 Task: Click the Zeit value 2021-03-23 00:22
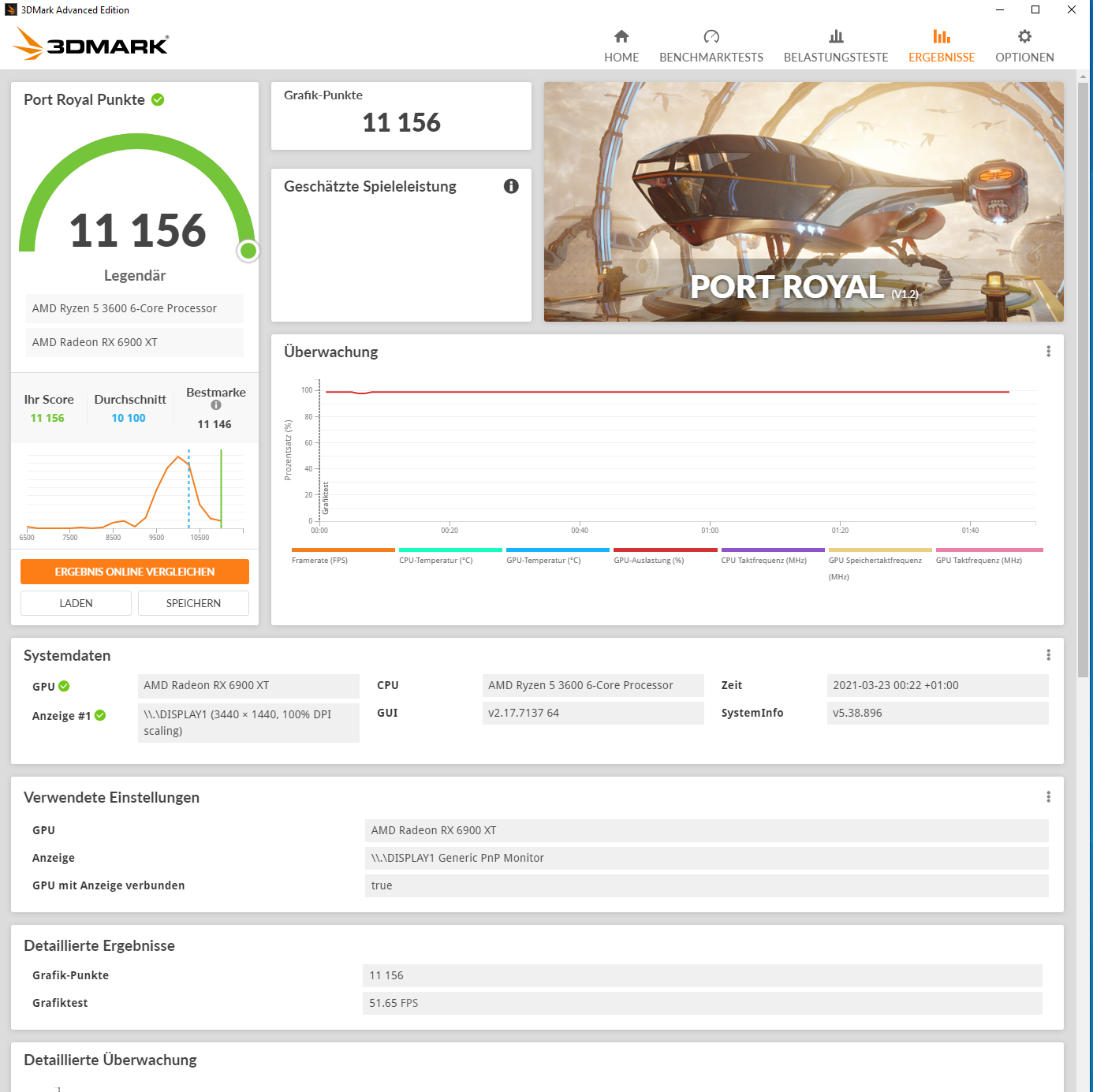pos(938,685)
